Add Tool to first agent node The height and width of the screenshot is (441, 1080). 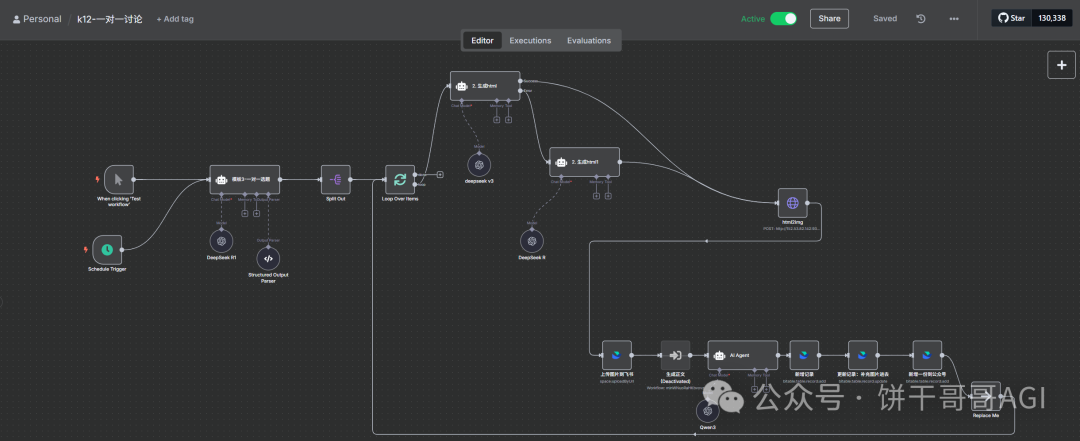(x=256, y=213)
